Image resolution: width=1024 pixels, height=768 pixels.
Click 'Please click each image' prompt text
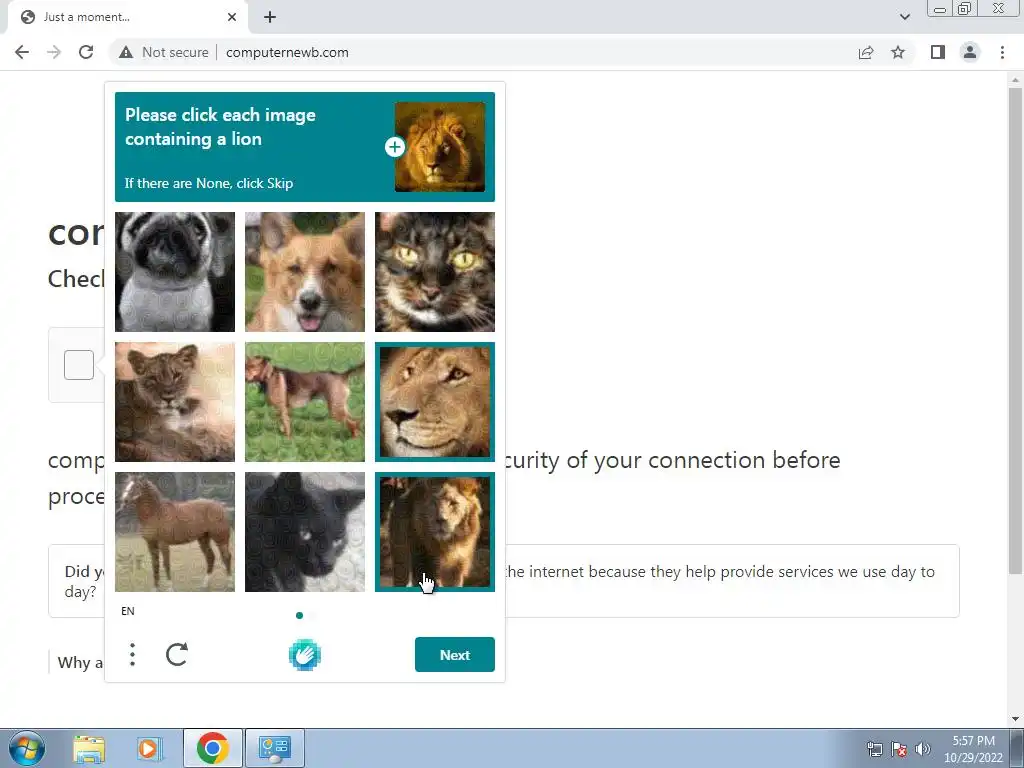click(220, 127)
